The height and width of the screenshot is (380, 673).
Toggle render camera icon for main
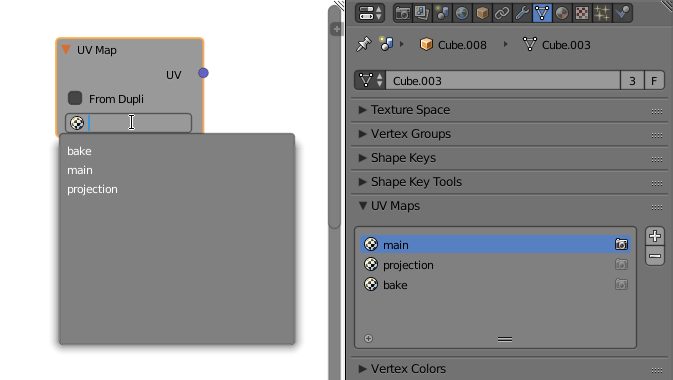coord(621,244)
